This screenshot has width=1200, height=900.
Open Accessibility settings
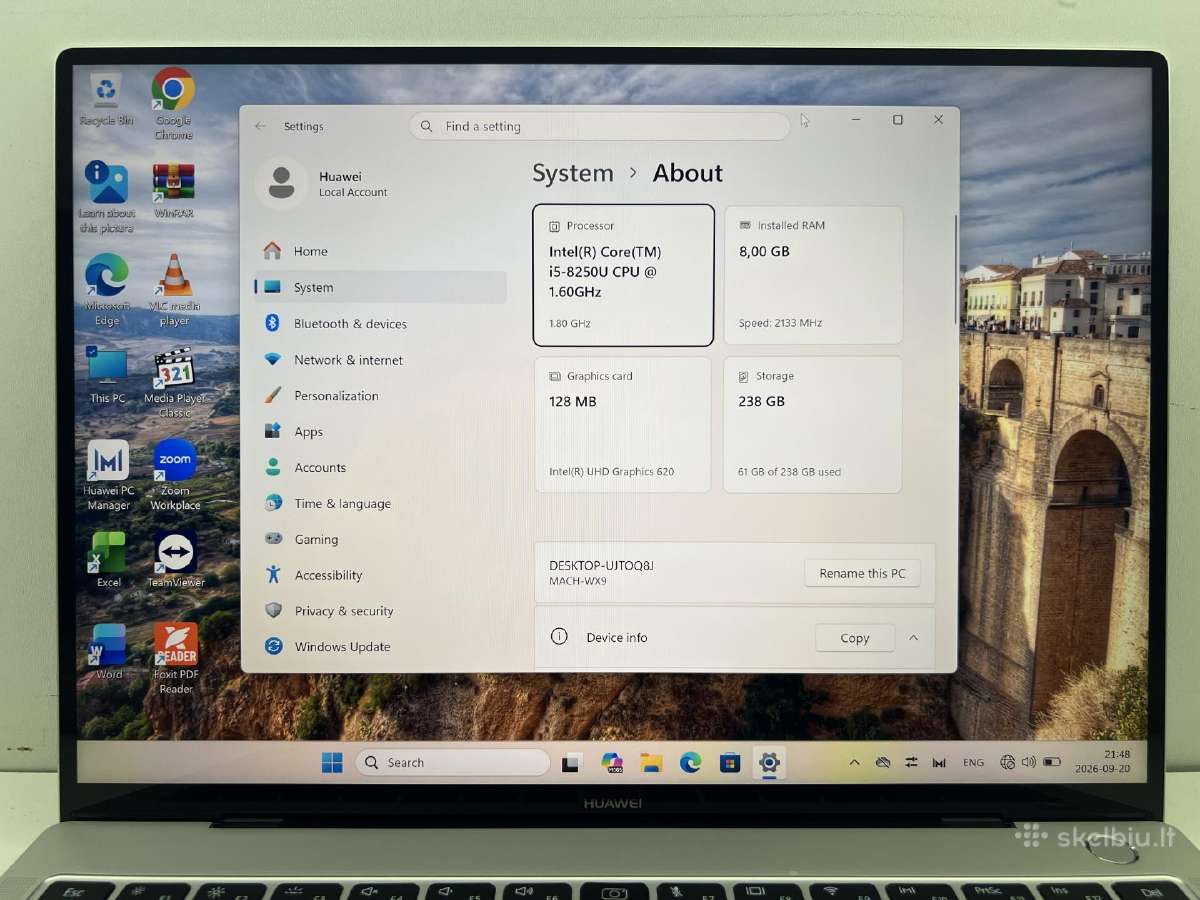click(380, 575)
